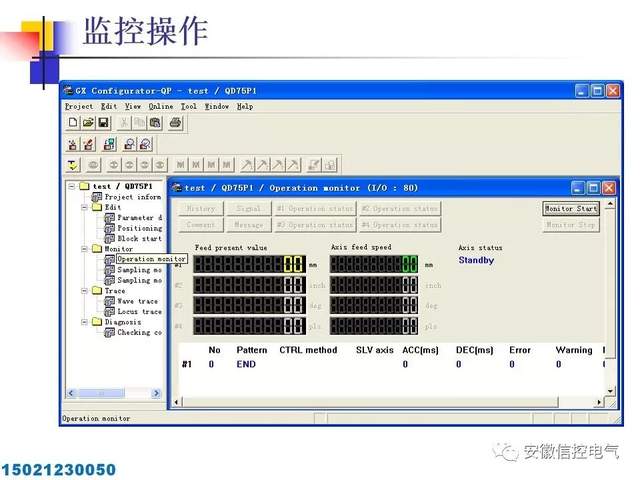
Task: Click axis #1 feed present value display
Action: pos(249,264)
